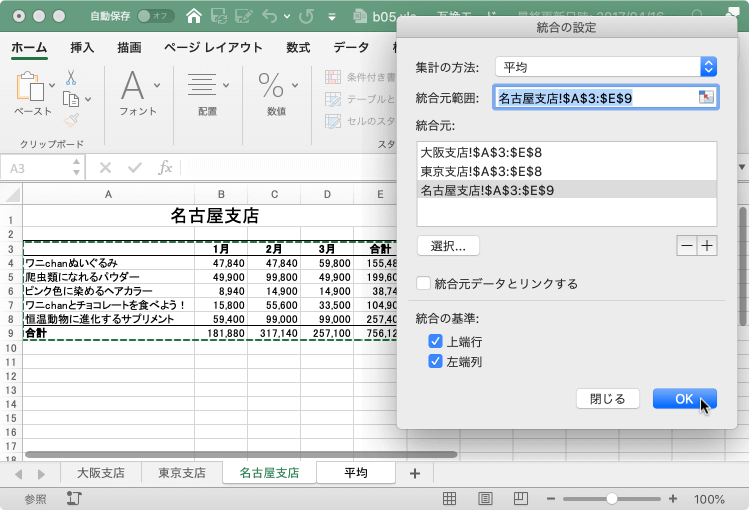Click the zoom in plus icon
This screenshot has height=510, width=749.
[673, 499]
